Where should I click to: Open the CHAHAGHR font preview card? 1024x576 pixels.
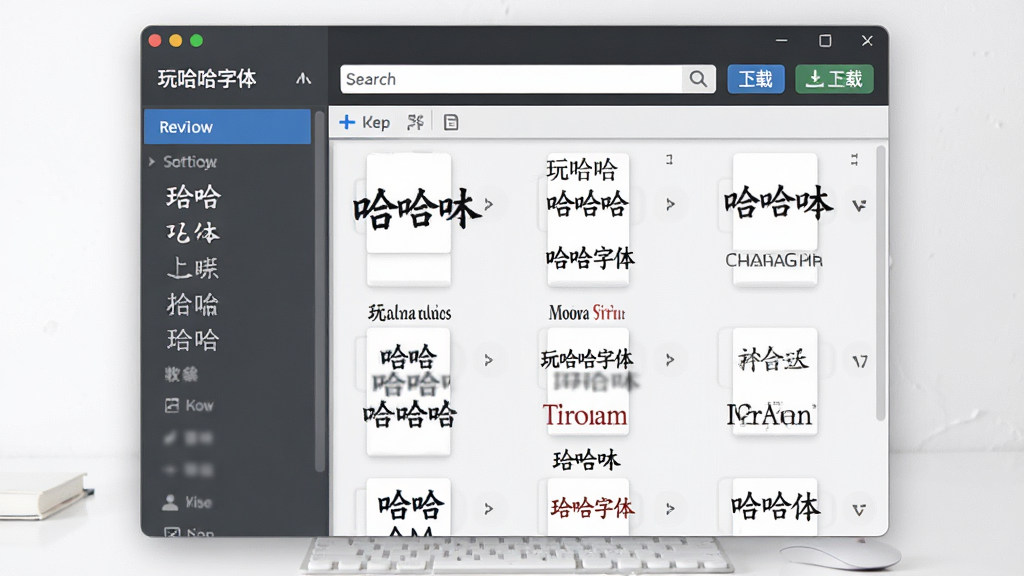tap(775, 219)
